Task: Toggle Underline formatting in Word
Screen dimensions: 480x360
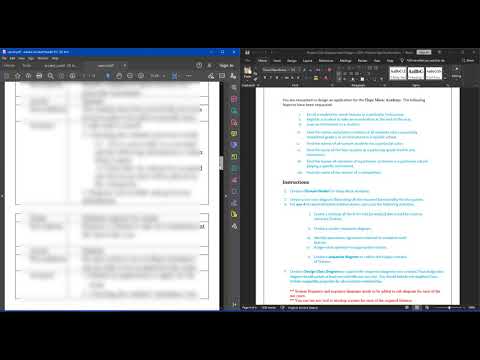Action: pos(277,78)
